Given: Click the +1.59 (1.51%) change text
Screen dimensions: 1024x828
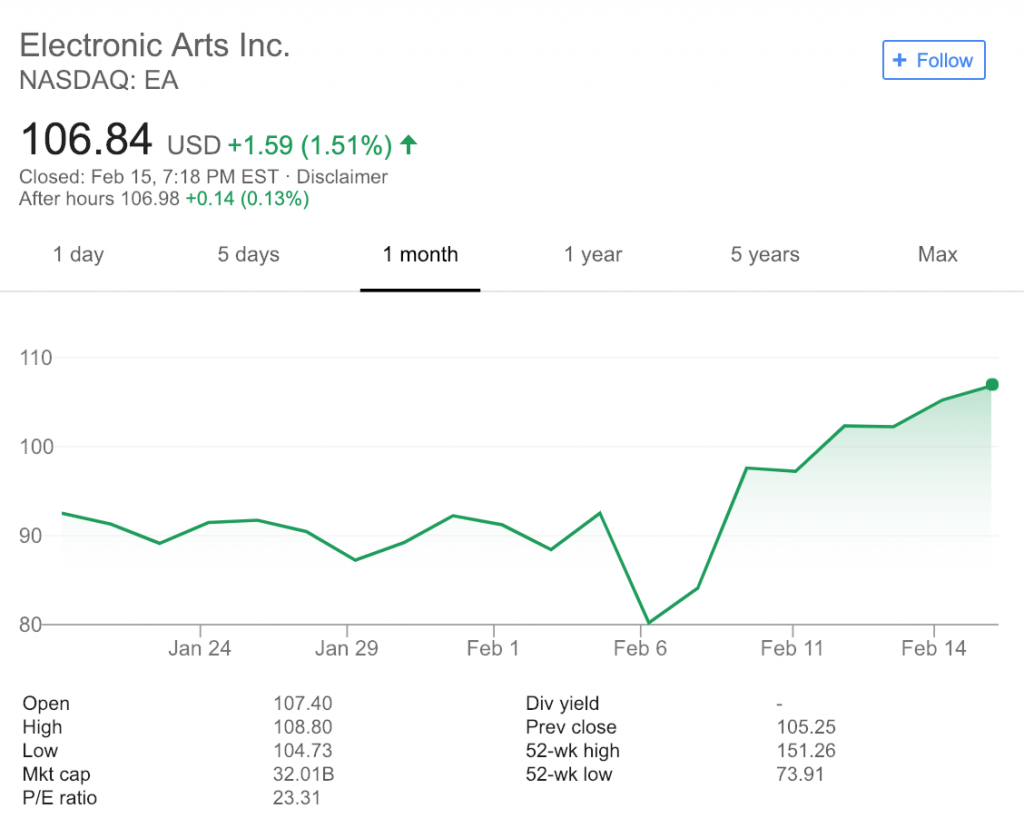Looking at the screenshot, I should click(310, 145).
